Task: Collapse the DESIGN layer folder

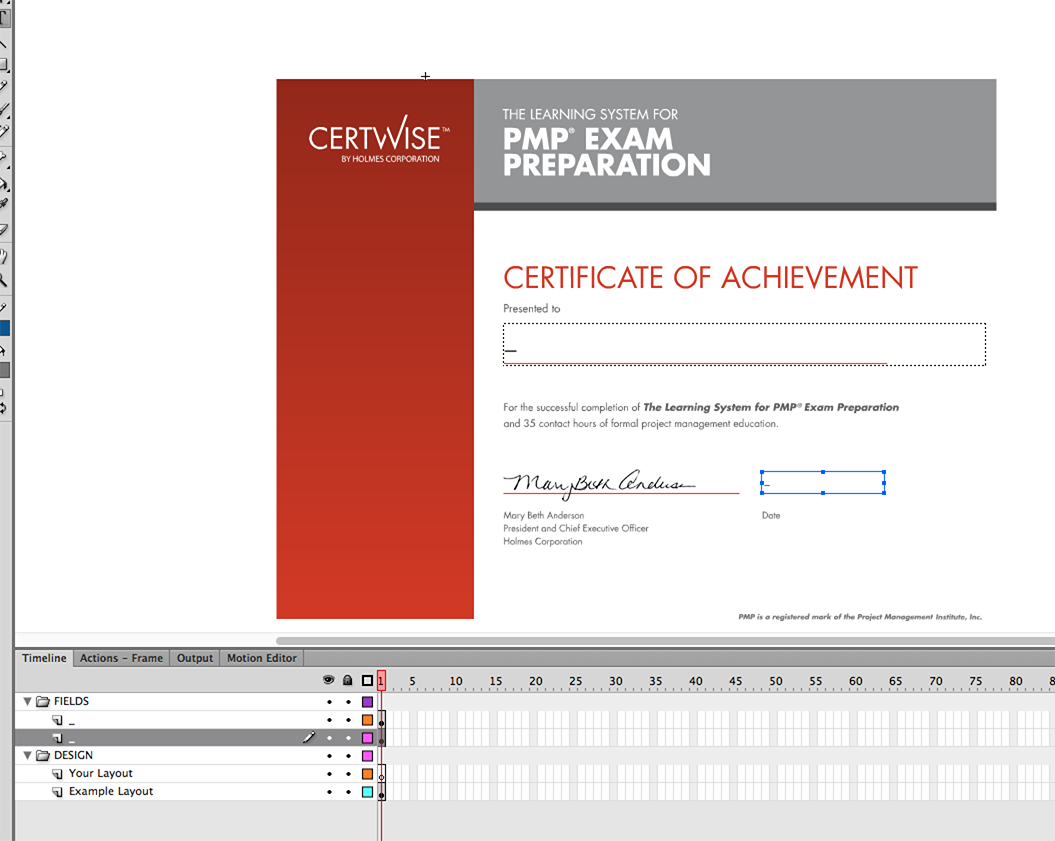Action: point(28,756)
